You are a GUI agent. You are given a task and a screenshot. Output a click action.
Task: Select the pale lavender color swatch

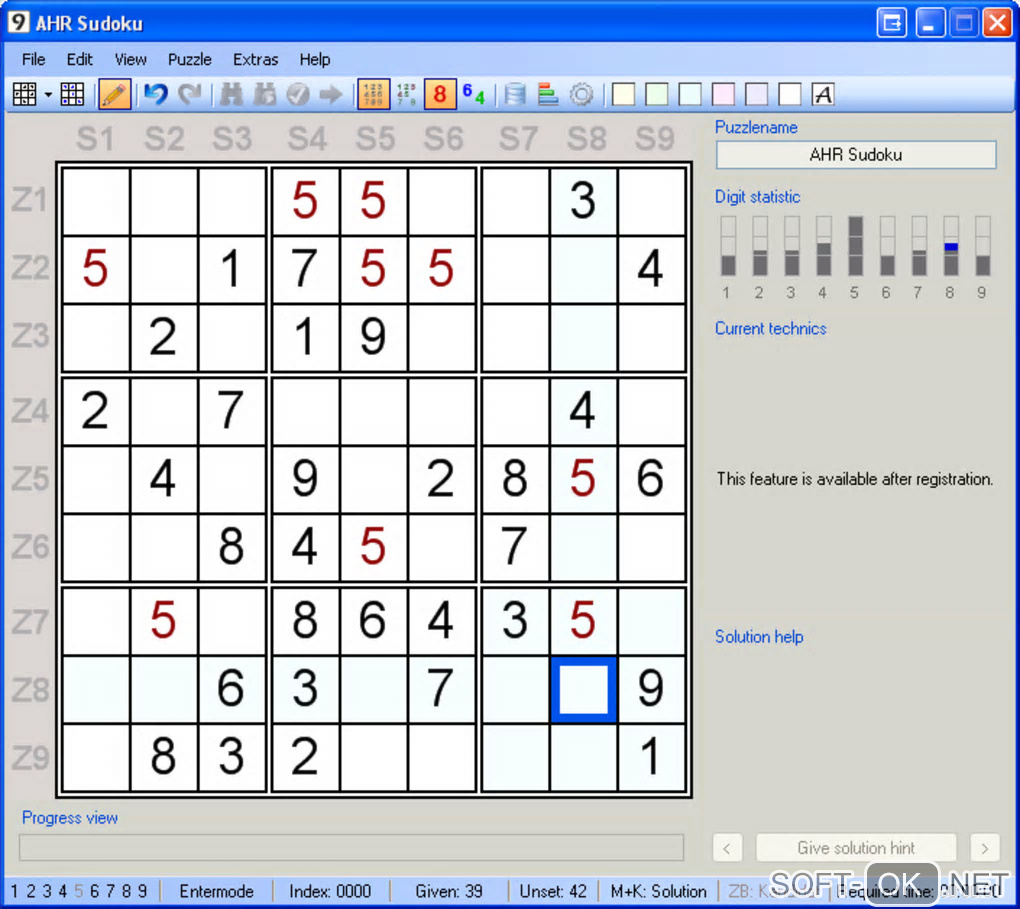757,94
